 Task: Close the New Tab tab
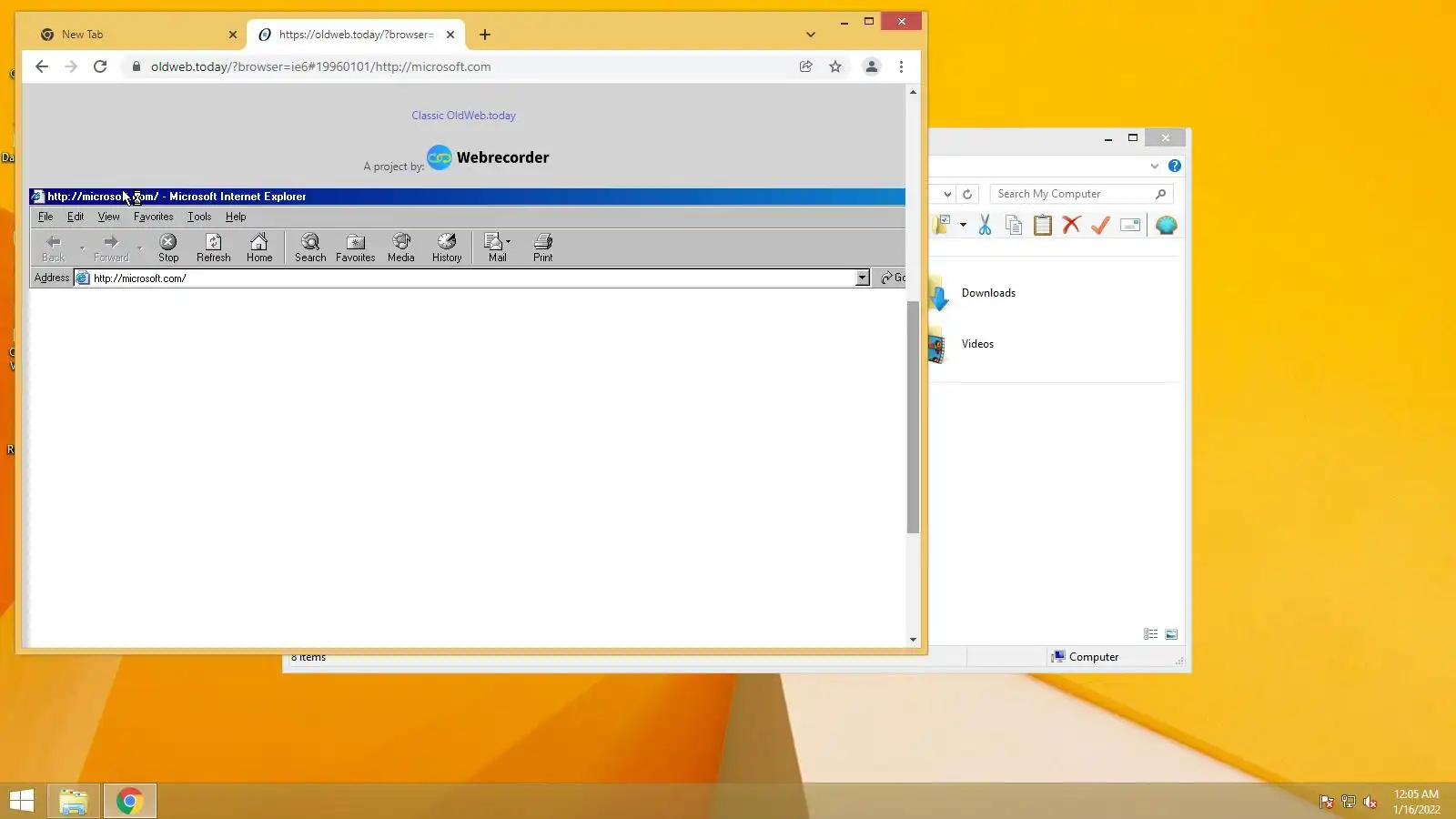[233, 35]
